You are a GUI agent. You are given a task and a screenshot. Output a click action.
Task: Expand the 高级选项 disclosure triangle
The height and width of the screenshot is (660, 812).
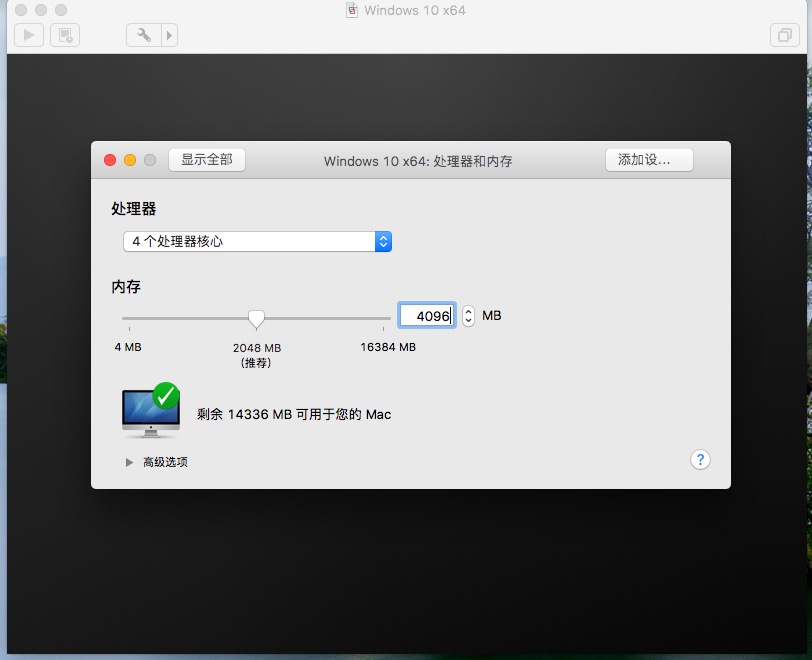tap(129, 462)
